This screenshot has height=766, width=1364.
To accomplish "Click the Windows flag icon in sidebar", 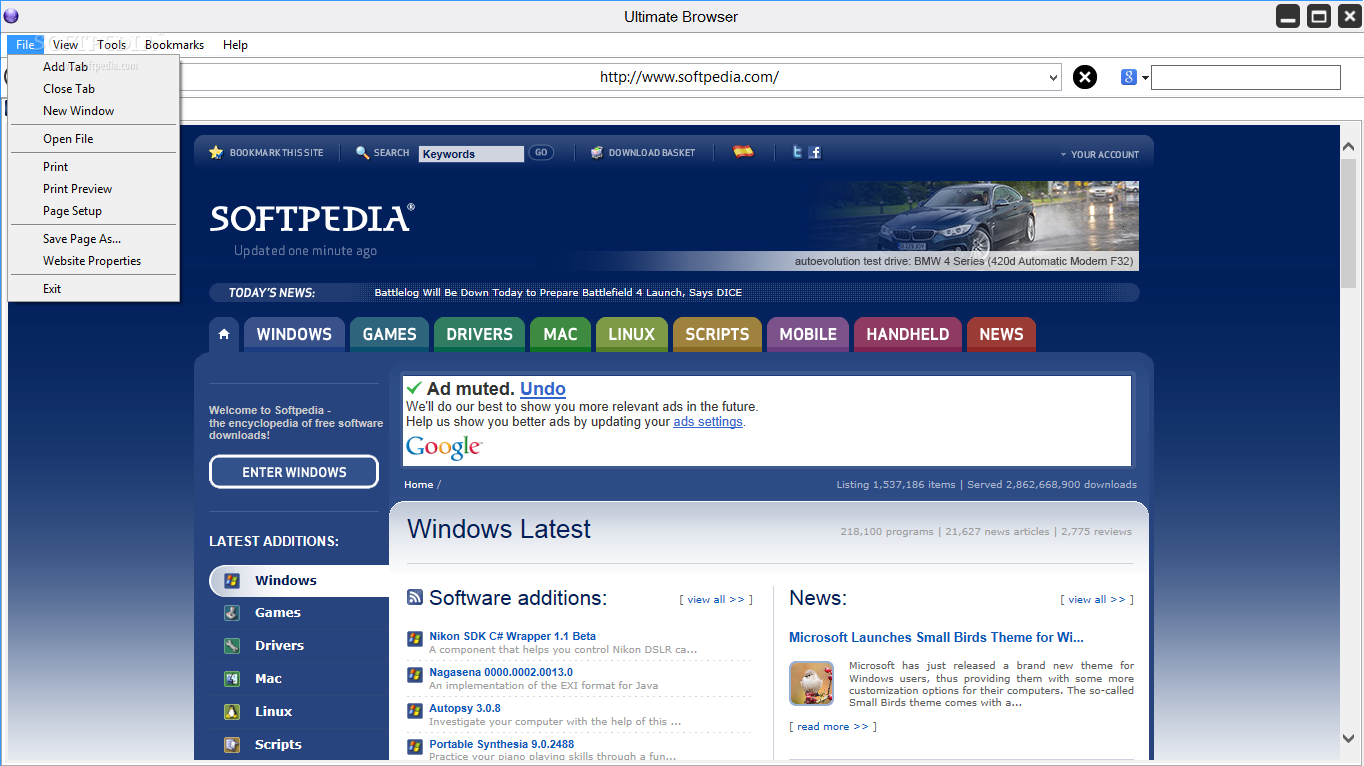I will [232, 580].
